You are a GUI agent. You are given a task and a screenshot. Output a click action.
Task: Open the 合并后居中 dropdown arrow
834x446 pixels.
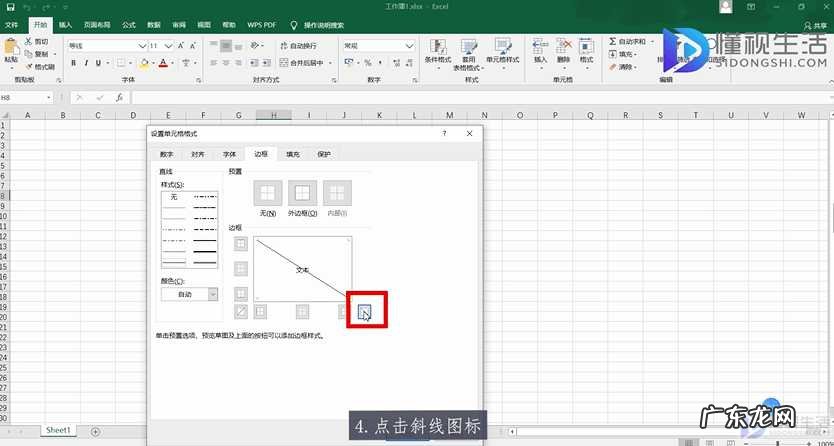[x=330, y=63]
